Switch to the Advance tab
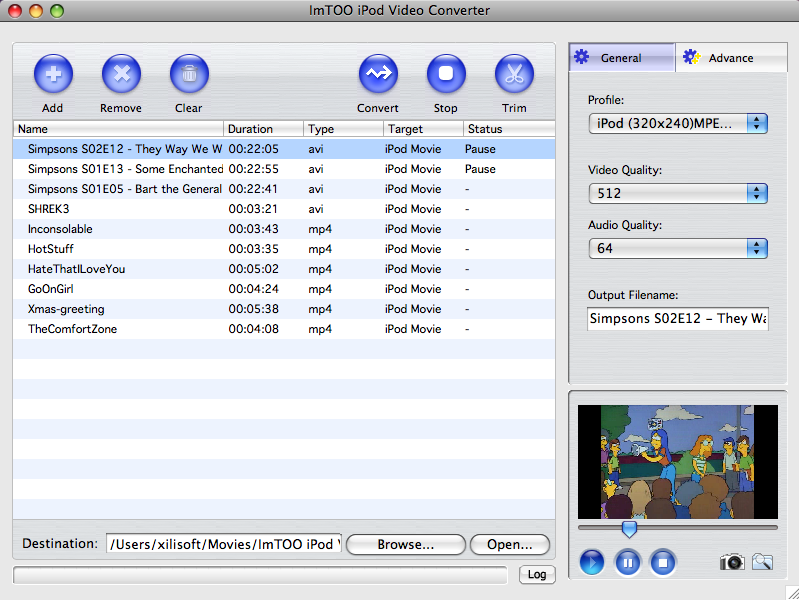This screenshot has height=600, width=799. [731, 58]
